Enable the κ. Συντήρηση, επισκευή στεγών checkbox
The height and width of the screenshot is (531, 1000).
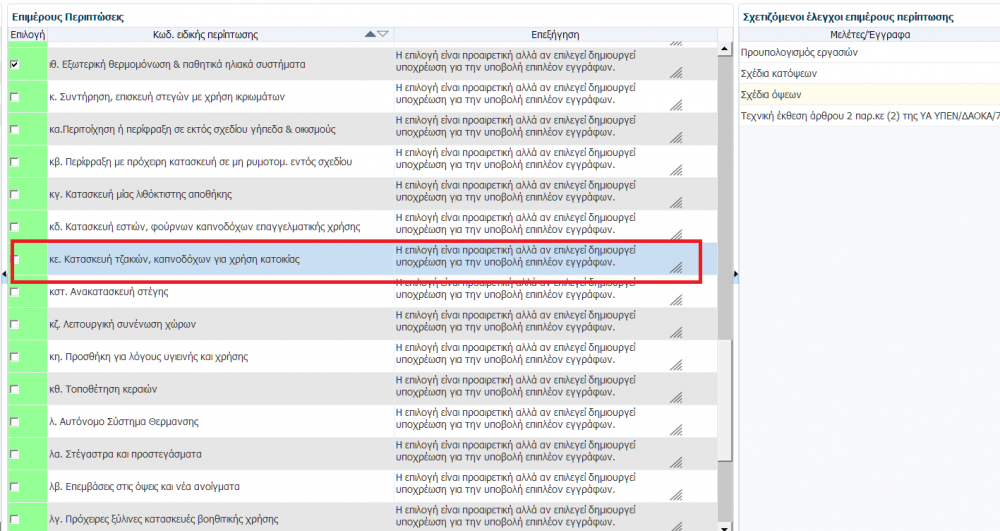(x=14, y=97)
